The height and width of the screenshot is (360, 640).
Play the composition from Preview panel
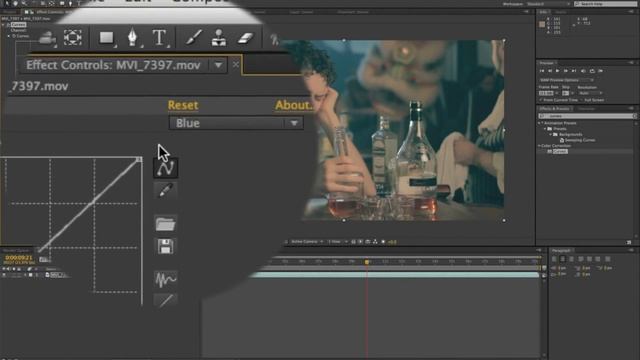[x=558, y=71]
